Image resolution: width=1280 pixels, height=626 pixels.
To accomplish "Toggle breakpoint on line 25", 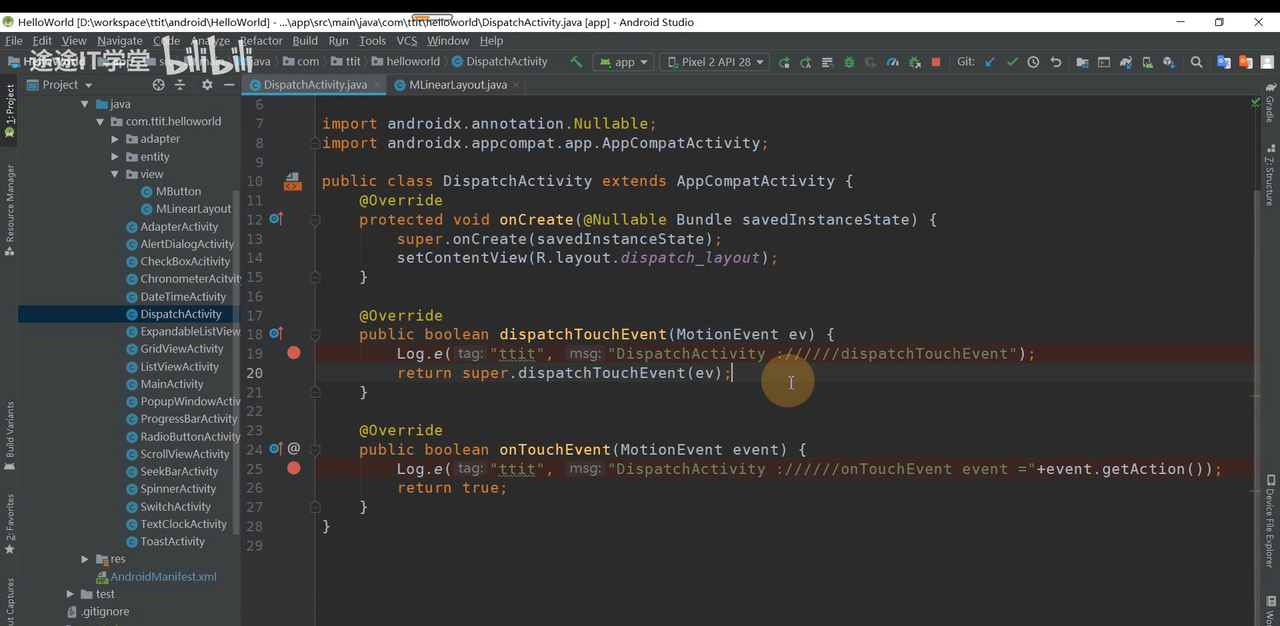I will pyautogui.click(x=294, y=468).
